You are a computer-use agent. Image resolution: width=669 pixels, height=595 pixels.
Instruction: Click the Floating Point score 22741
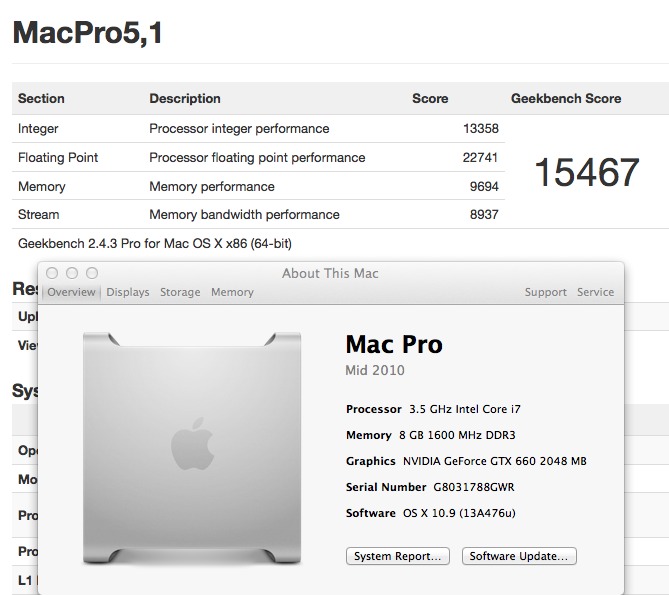tap(480, 157)
